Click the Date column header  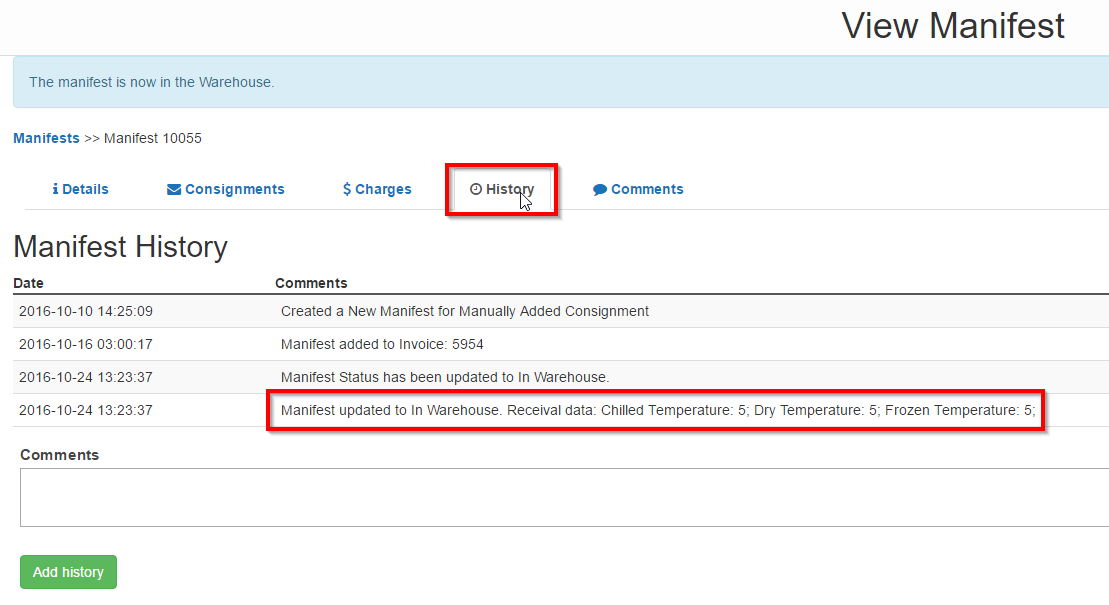coord(28,283)
